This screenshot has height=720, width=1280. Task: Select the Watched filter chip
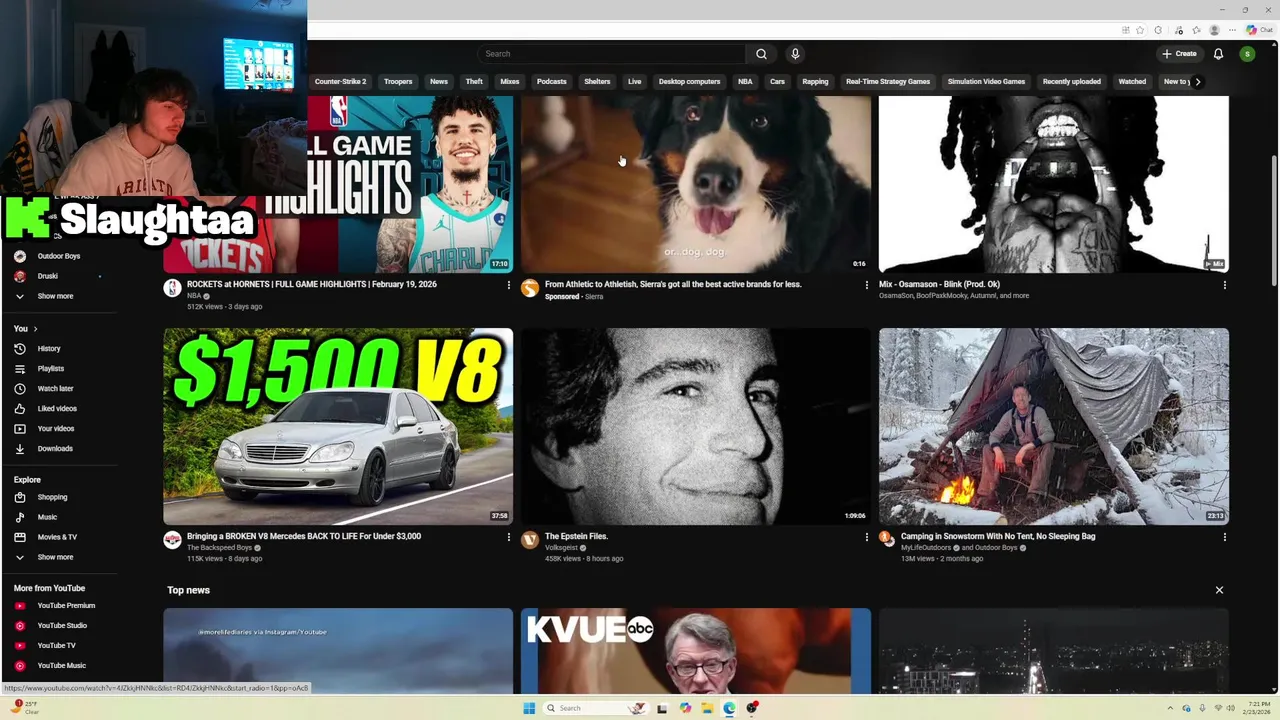pyautogui.click(x=1132, y=82)
